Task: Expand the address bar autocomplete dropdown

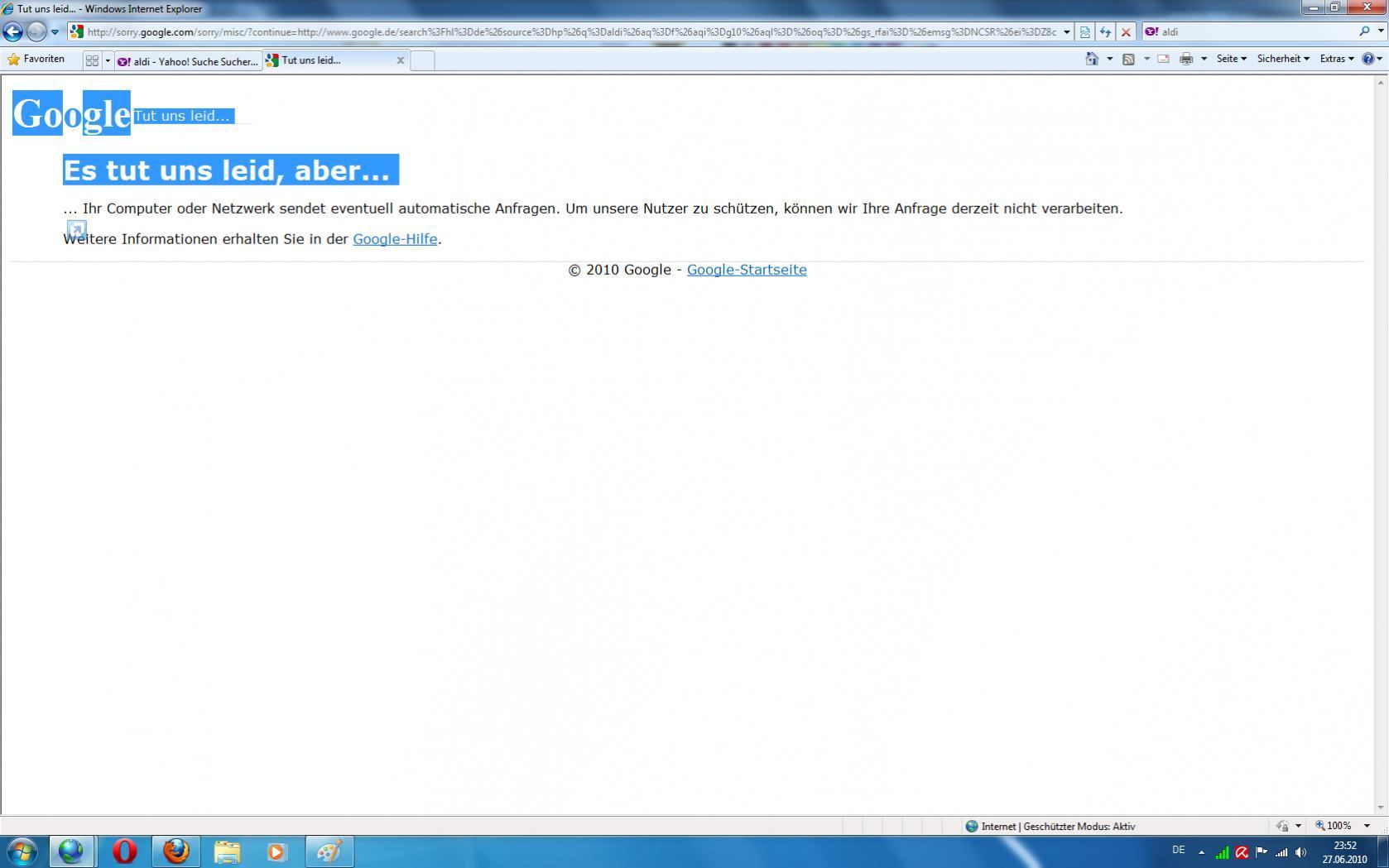Action: pyautogui.click(x=1066, y=32)
